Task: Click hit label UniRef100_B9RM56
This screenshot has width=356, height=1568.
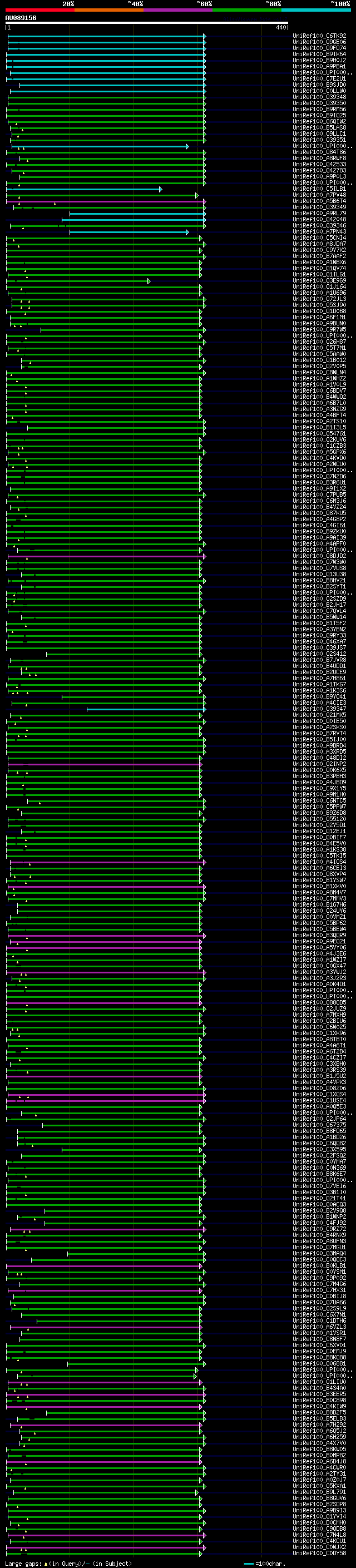Action: tap(319, 110)
